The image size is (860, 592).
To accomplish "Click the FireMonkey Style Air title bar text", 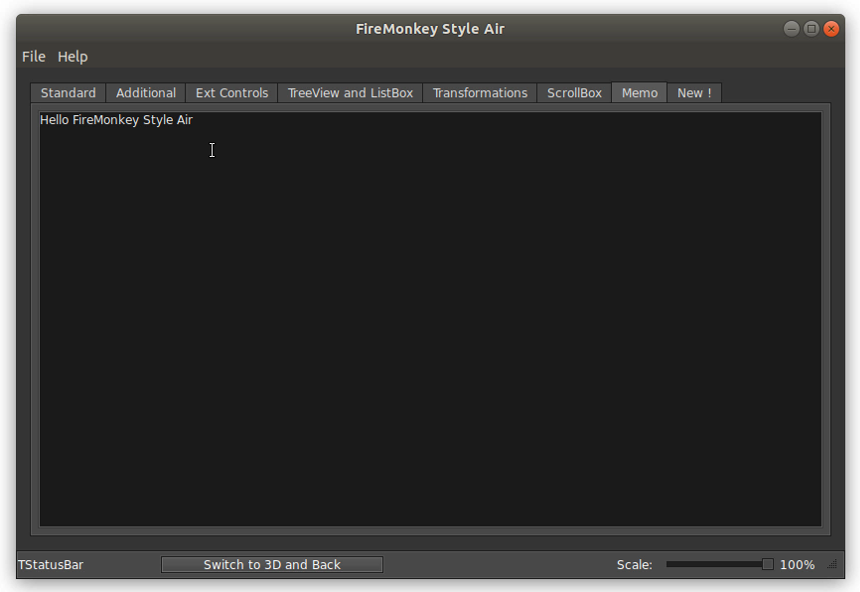I will (x=430, y=29).
